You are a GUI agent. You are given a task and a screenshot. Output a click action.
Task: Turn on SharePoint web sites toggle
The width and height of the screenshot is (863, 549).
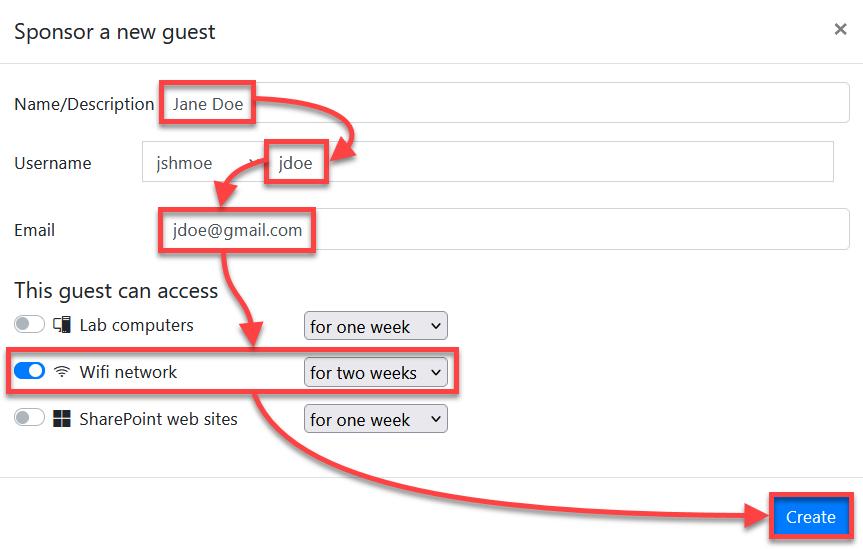point(29,418)
